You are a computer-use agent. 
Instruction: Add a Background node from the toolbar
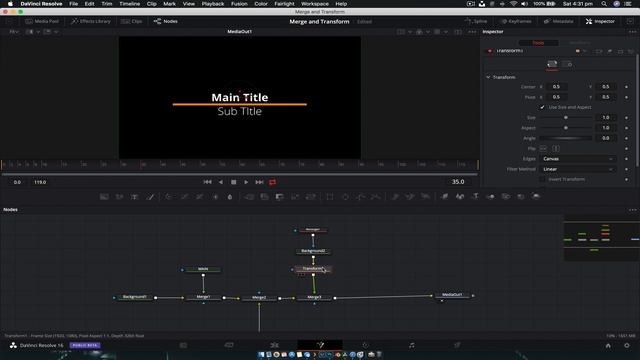coord(104,197)
